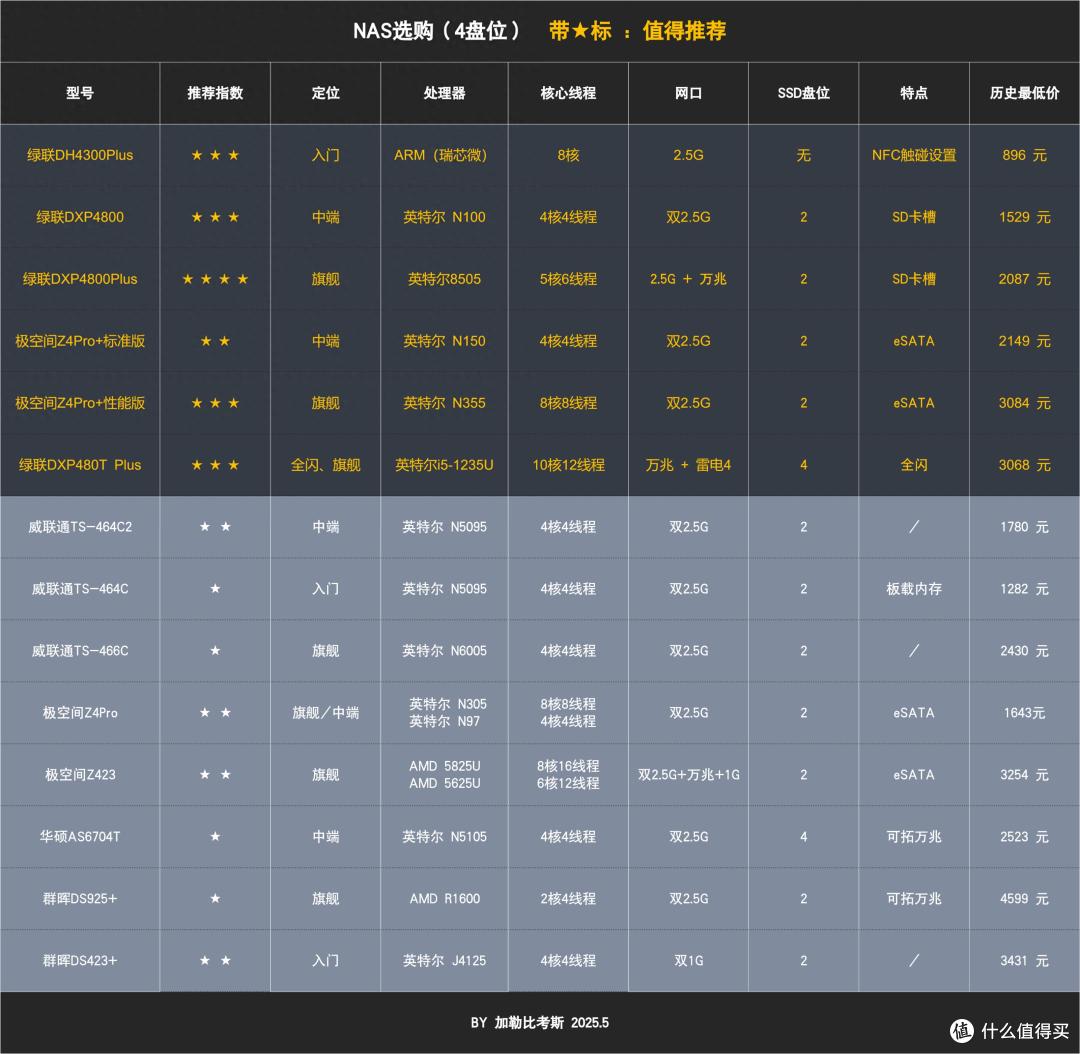Click the 3254 元 price
This screenshot has width=1080, height=1054.
[x=1024, y=775]
